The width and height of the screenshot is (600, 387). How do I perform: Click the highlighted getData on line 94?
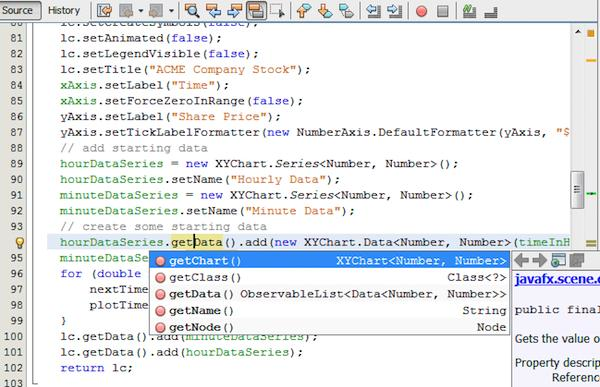point(197,242)
